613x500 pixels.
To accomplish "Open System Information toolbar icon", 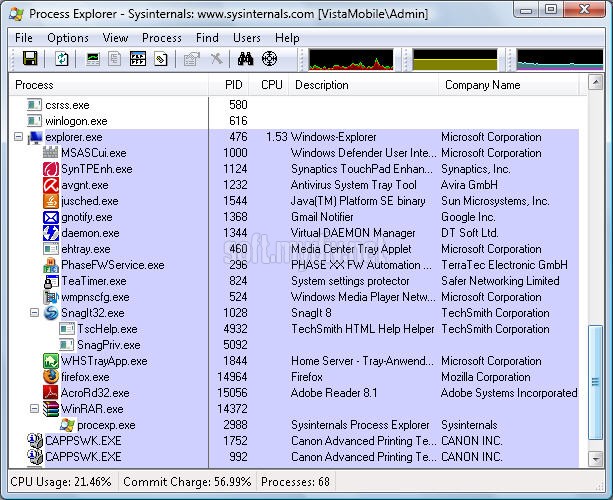I will [93, 59].
